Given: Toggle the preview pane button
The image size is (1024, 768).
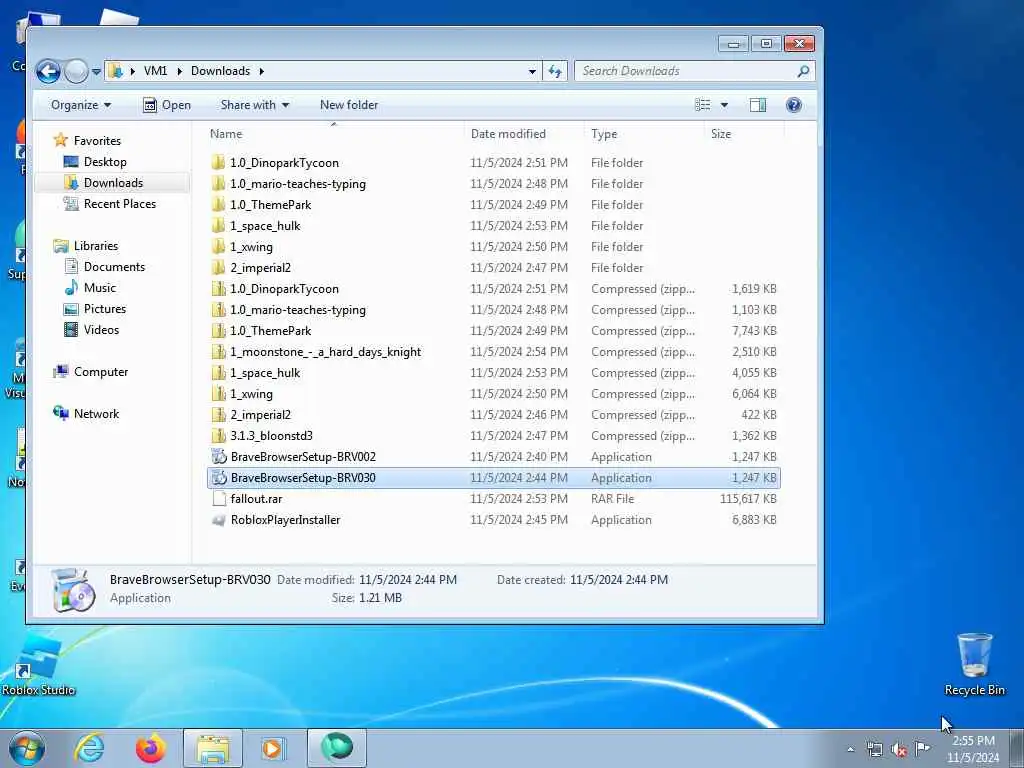Looking at the screenshot, I should tap(758, 105).
